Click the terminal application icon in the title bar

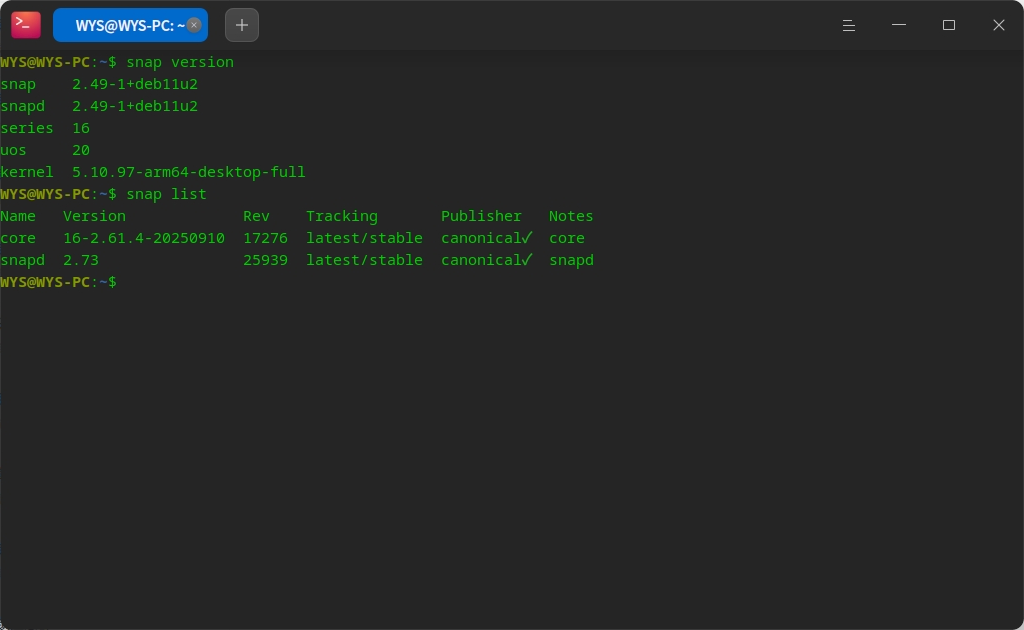[25, 24]
